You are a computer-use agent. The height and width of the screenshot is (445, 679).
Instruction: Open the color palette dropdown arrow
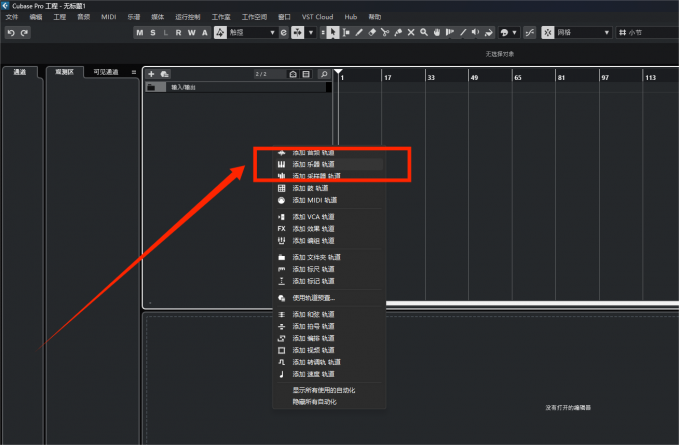pos(514,32)
